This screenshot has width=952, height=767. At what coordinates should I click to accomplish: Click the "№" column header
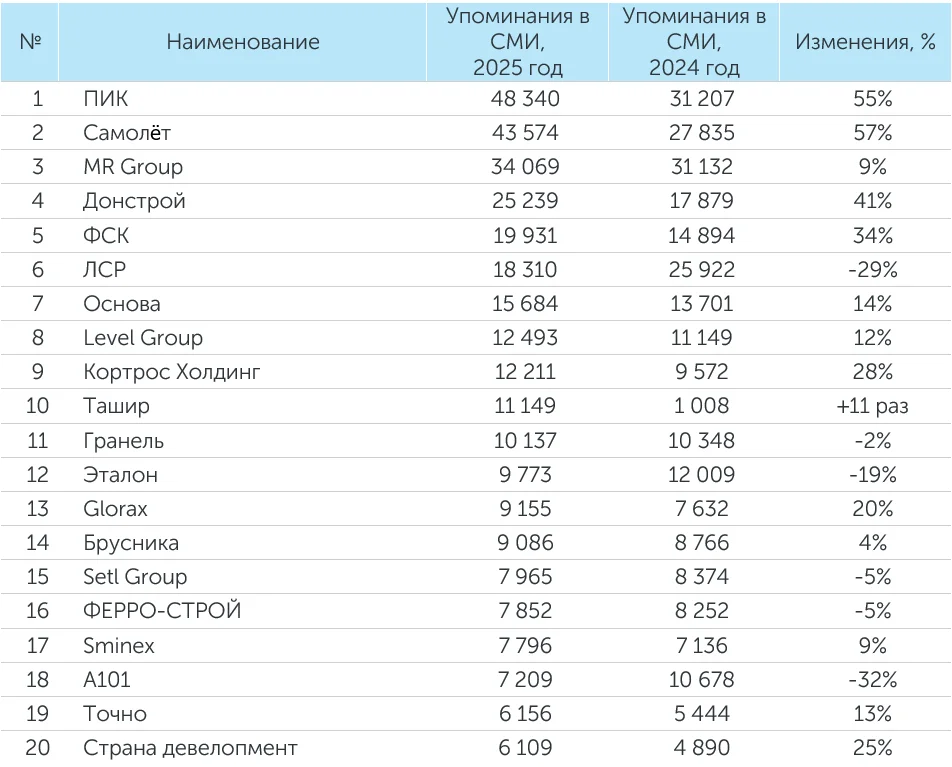pos(30,42)
